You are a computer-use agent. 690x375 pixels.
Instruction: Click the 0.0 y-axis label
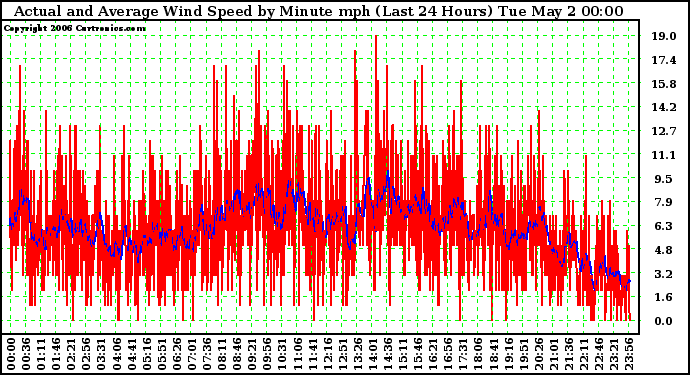point(664,321)
